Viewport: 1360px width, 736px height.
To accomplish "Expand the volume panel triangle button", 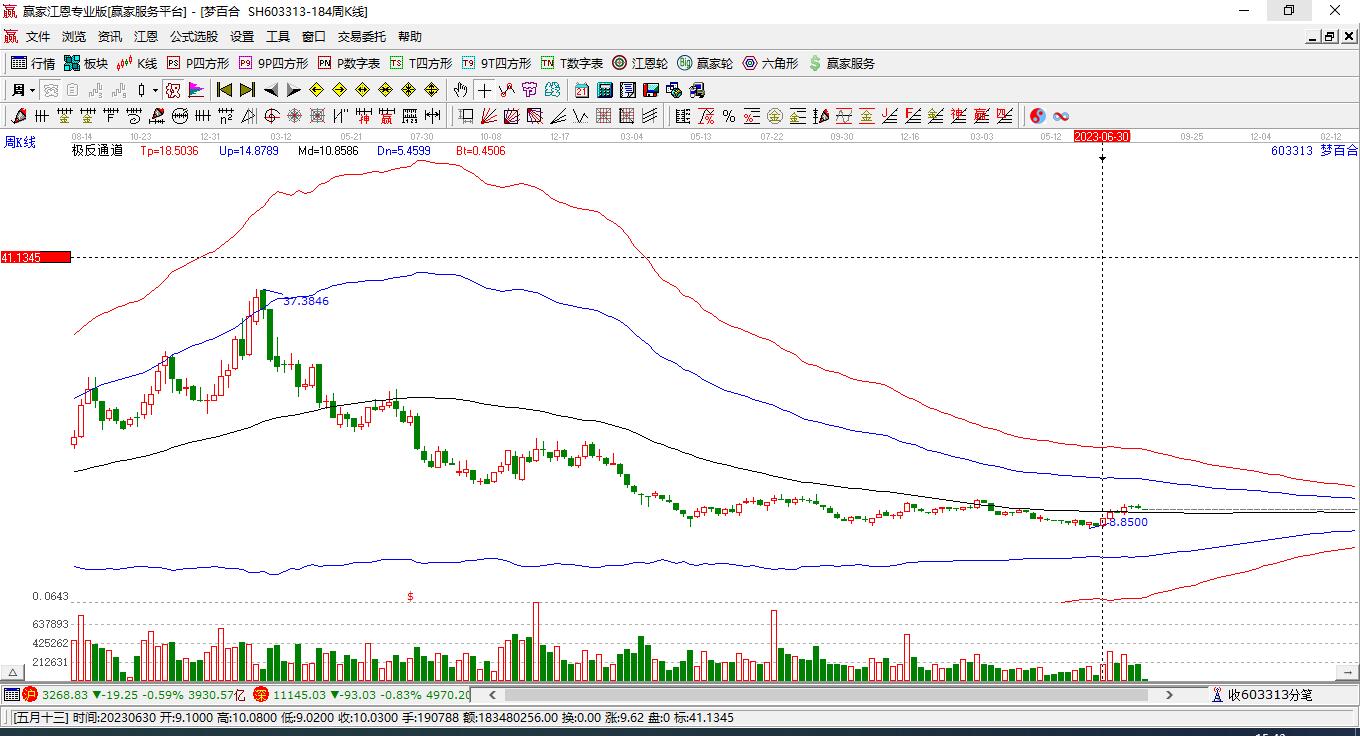I will 12,673.
